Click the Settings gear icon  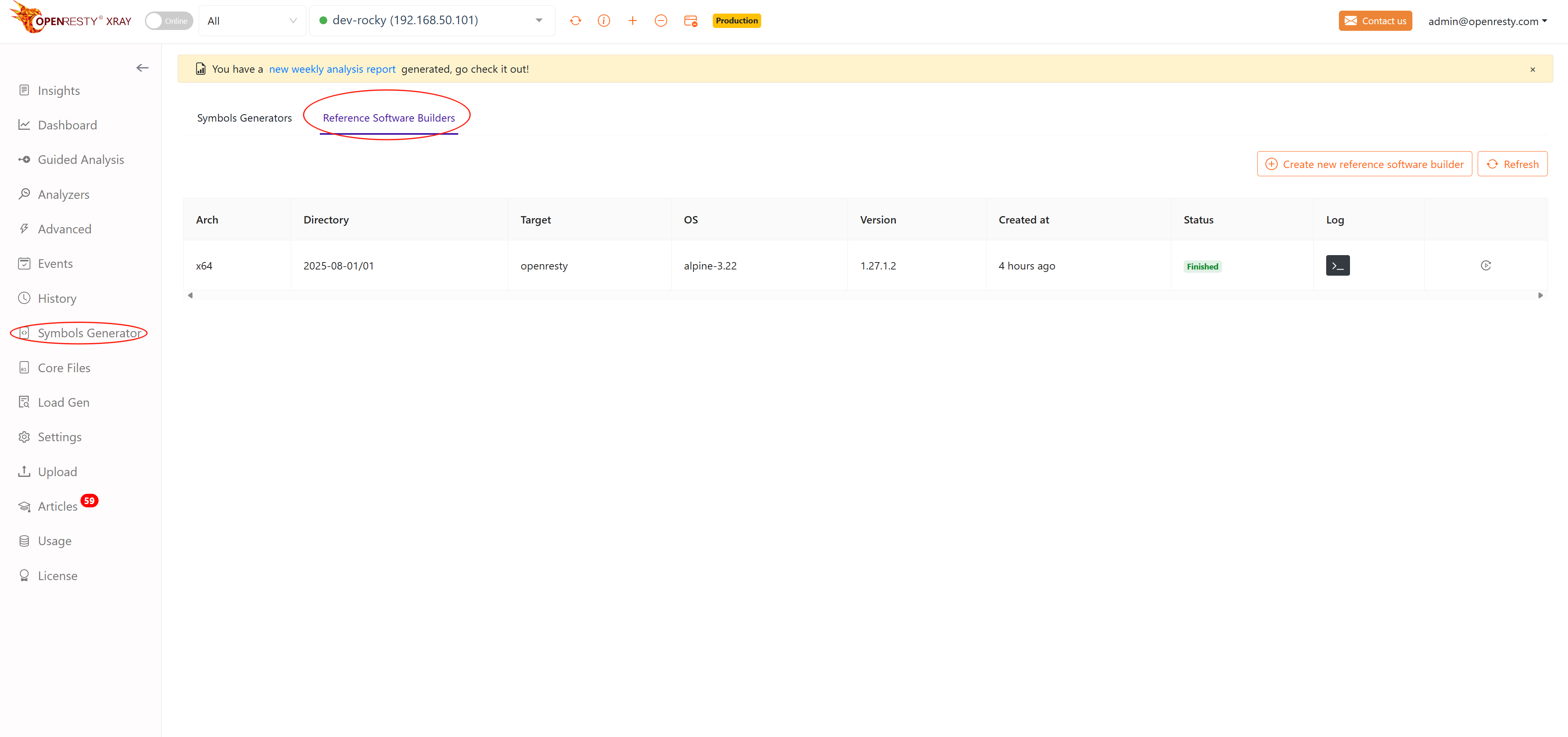pos(24,437)
